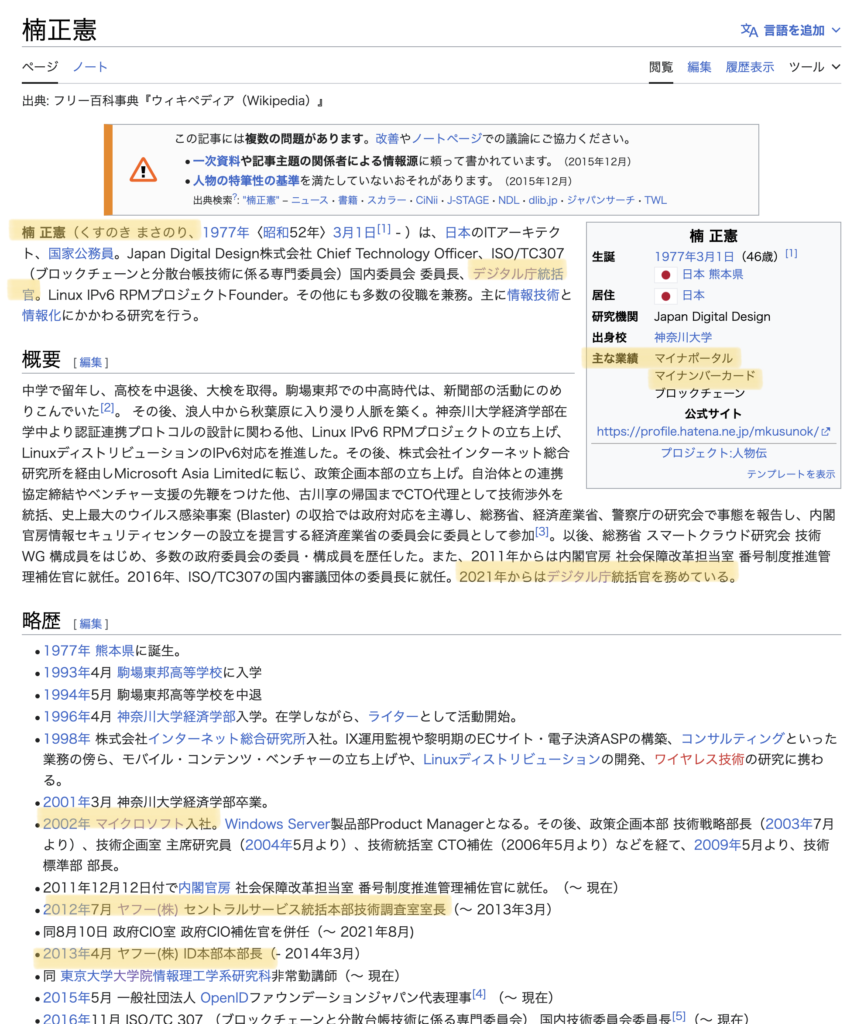Screen dimensions: 864x1024
Task: Click the 2012年 link in 略歴
Action: [x=66, y=909]
